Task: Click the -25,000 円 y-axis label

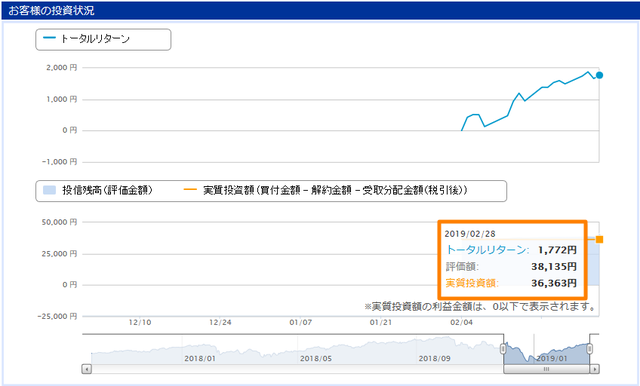Action: (x=57, y=316)
